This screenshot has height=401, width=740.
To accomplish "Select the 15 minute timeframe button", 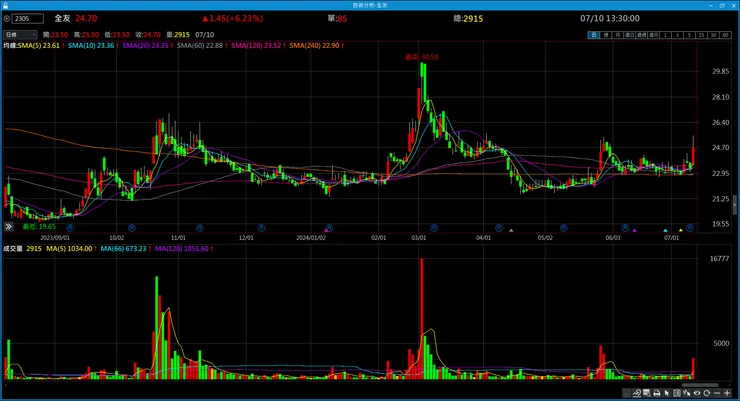I will pyautogui.click(x=701, y=35).
